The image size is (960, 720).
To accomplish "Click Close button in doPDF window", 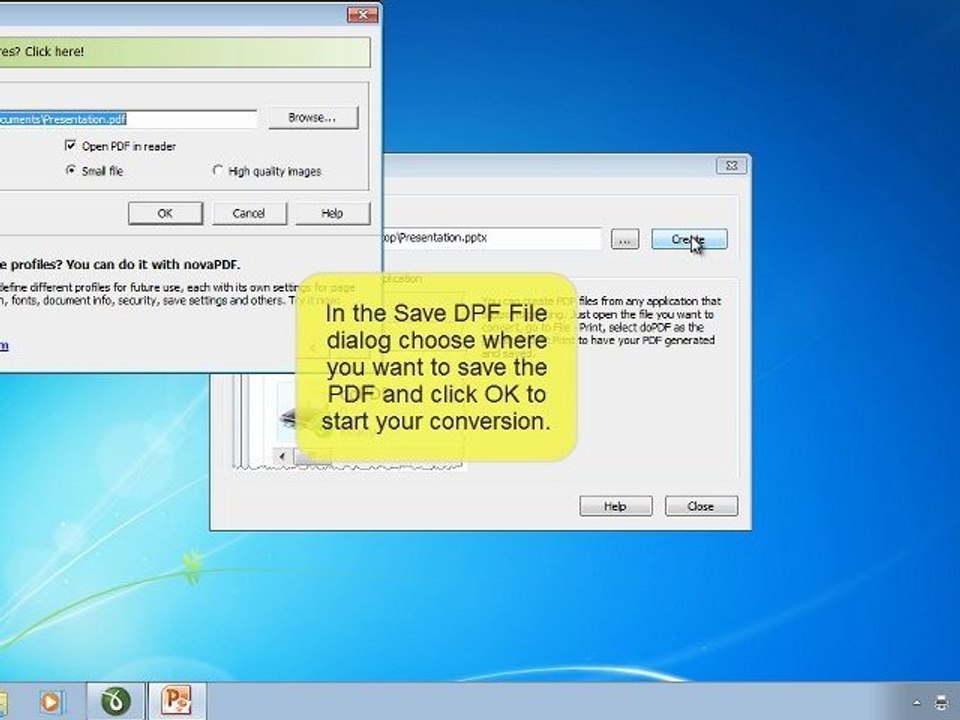I will pyautogui.click(x=701, y=506).
